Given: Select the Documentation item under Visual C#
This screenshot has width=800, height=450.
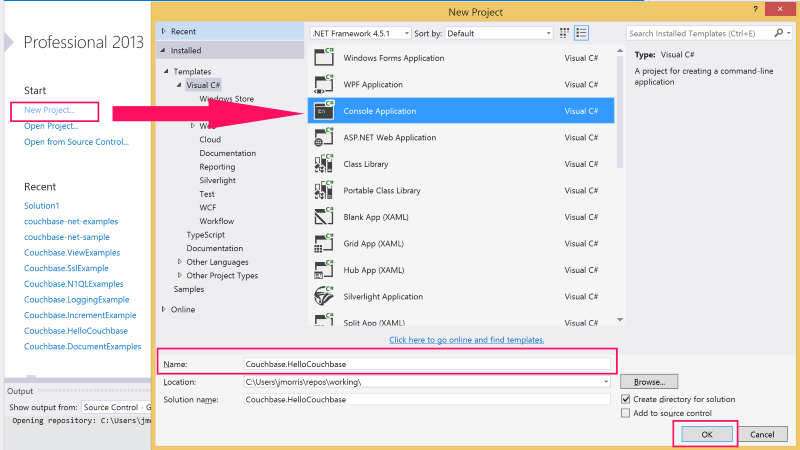Looking at the screenshot, I should (228, 153).
